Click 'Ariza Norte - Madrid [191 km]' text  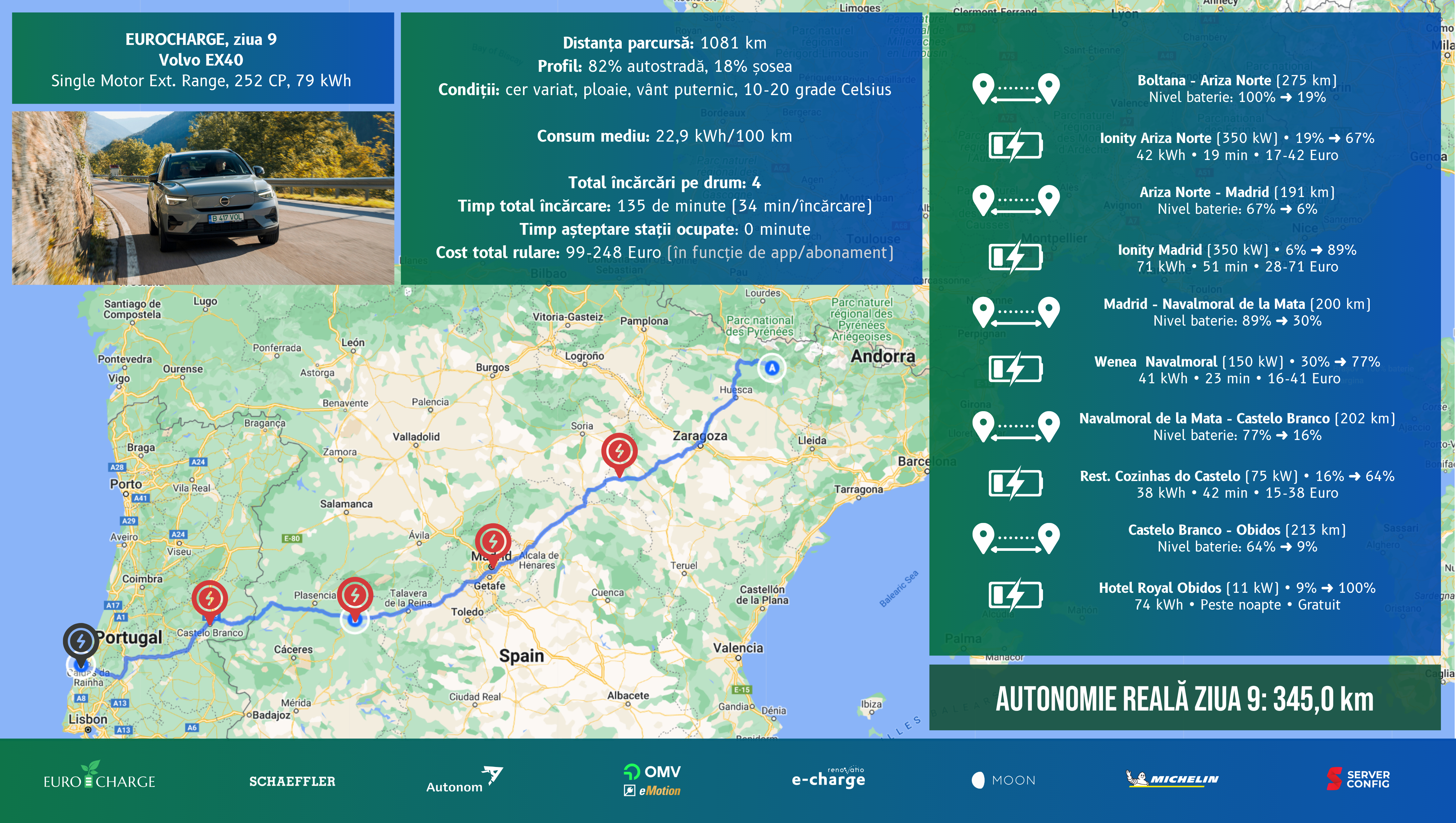coord(1237,192)
